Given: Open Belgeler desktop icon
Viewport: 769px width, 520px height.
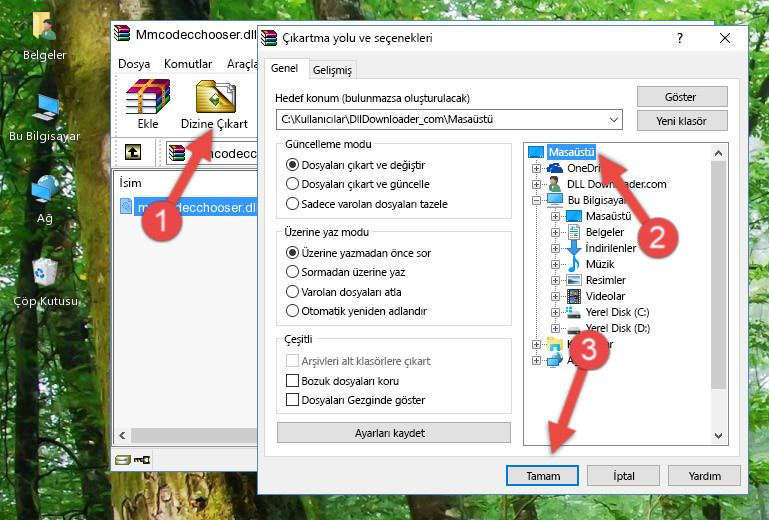Looking at the screenshot, I should tap(44, 26).
